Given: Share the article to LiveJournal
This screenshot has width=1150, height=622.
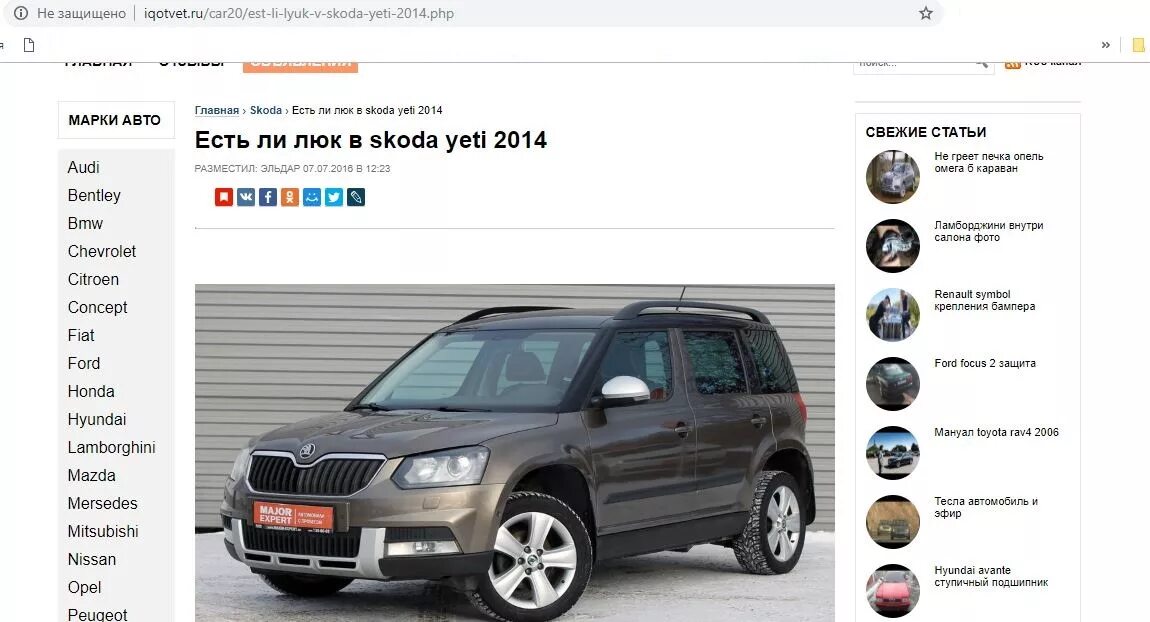Looking at the screenshot, I should point(356,197).
